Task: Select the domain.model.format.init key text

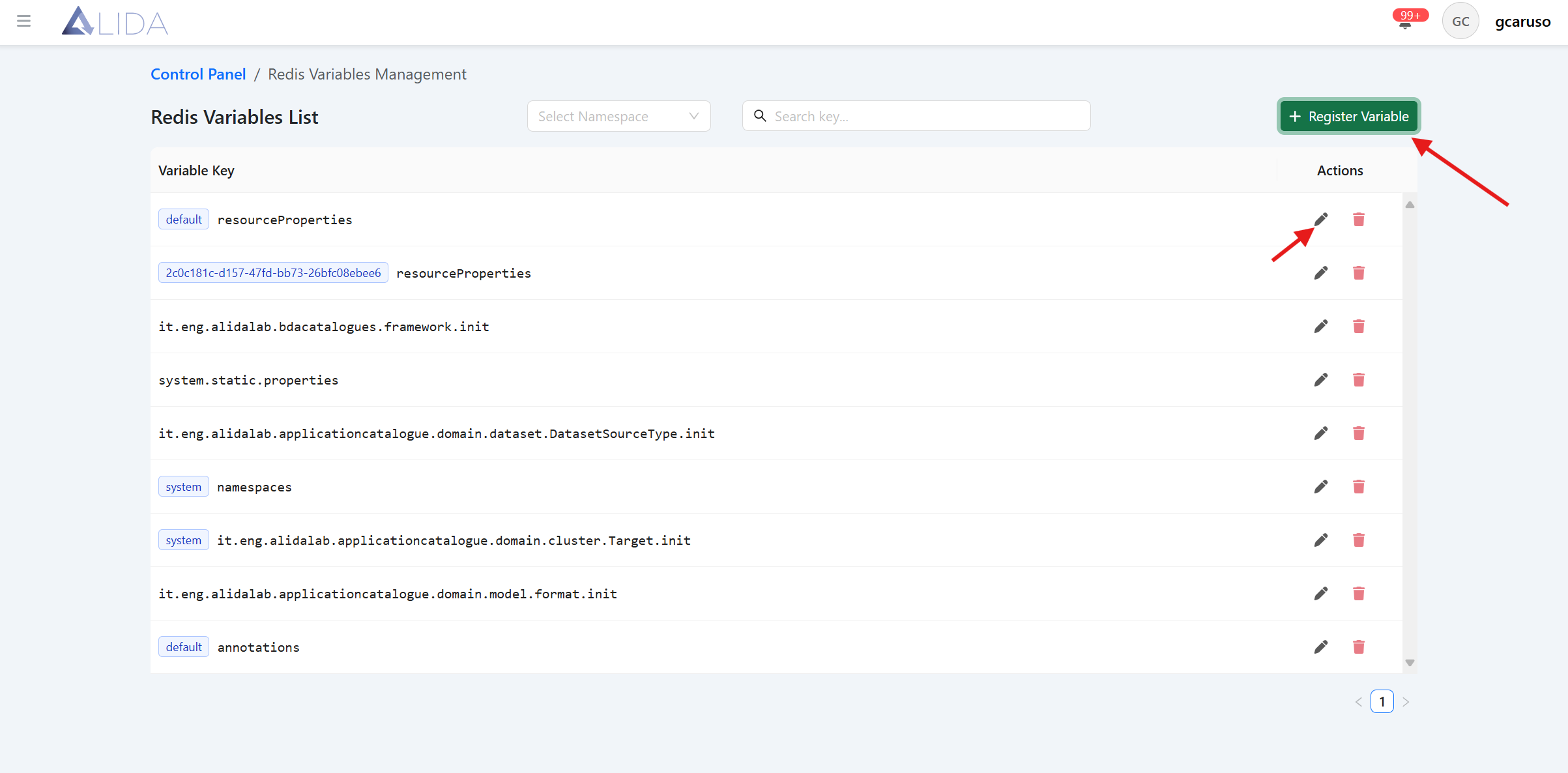Action: 388,594
